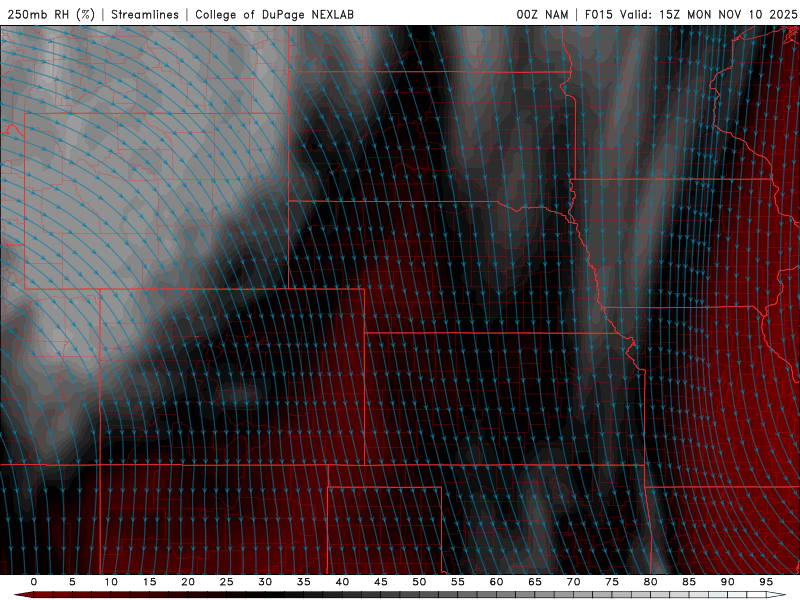Click the 35 value on the colorbar scale
The height and width of the screenshot is (600, 800).
click(304, 582)
